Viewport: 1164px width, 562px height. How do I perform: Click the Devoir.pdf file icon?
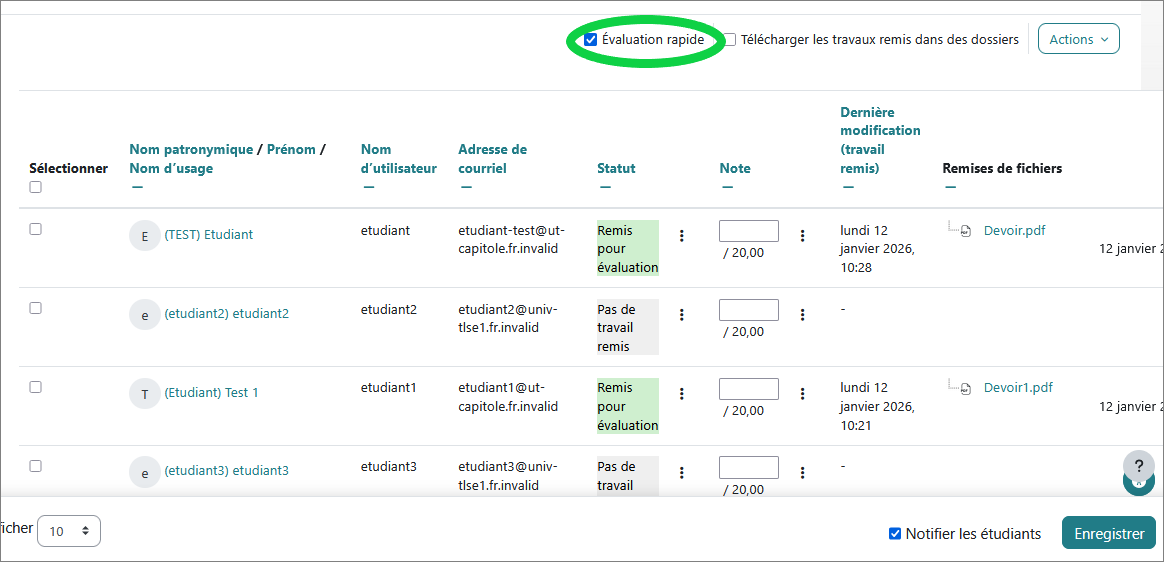pyautogui.click(x=965, y=231)
